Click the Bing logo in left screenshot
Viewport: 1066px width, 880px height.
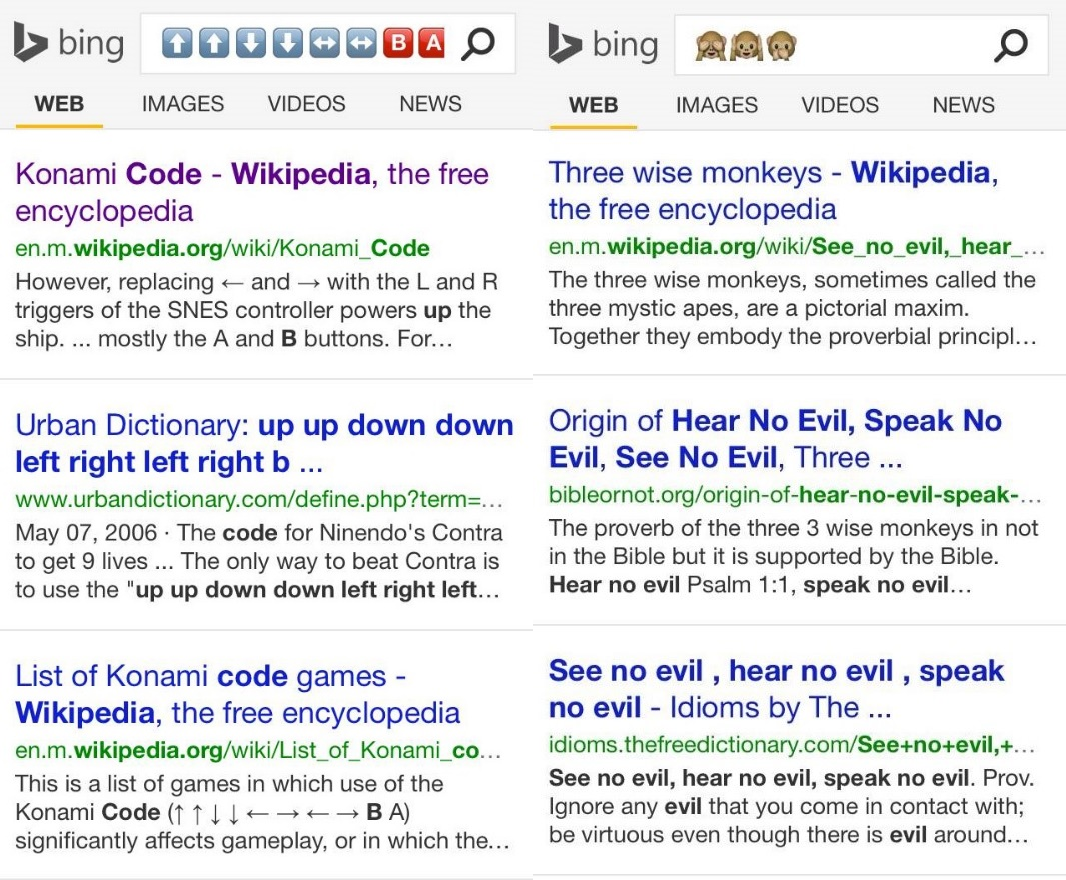tap(69, 43)
